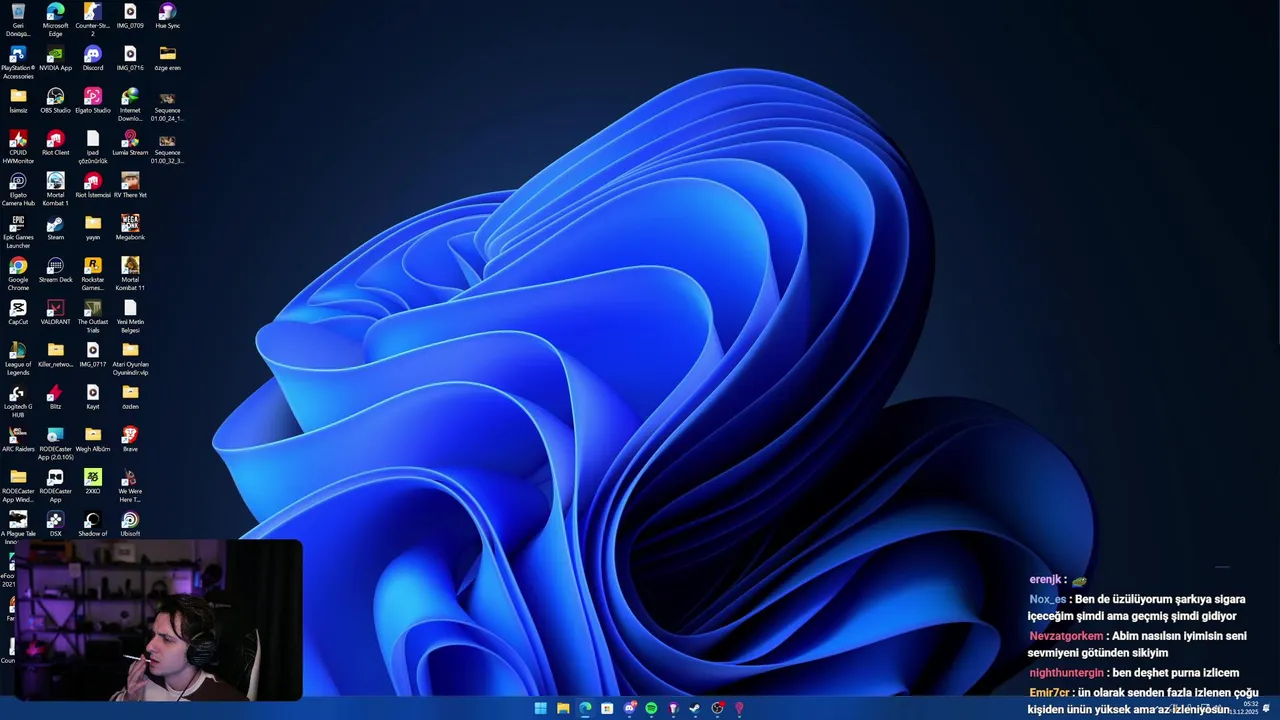Open the Windows Start menu
This screenshot has height=720, width=1280.
click(x=540, y=708)
